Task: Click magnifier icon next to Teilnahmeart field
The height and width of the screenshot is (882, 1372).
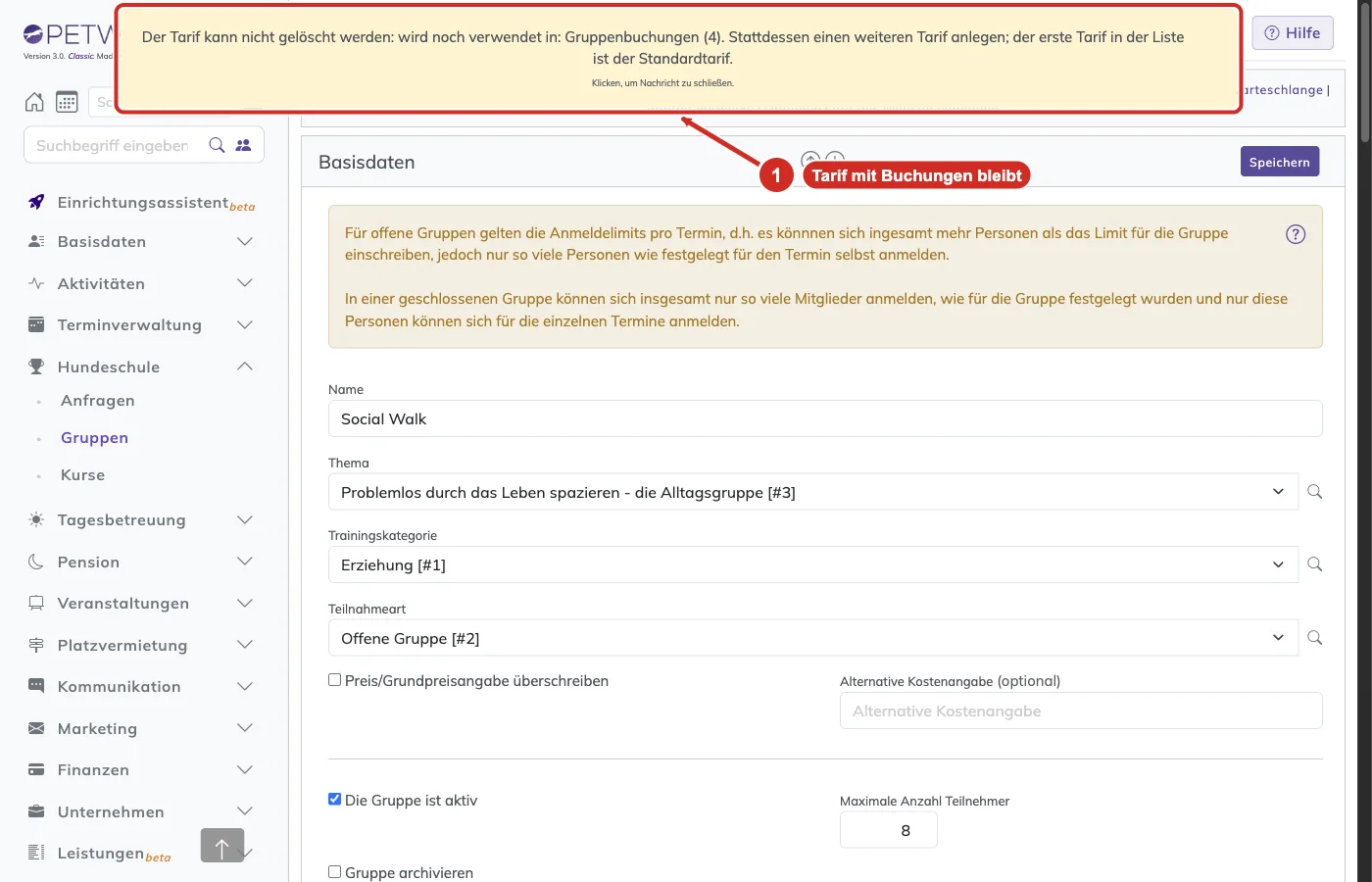Action: pos(1315,638)
